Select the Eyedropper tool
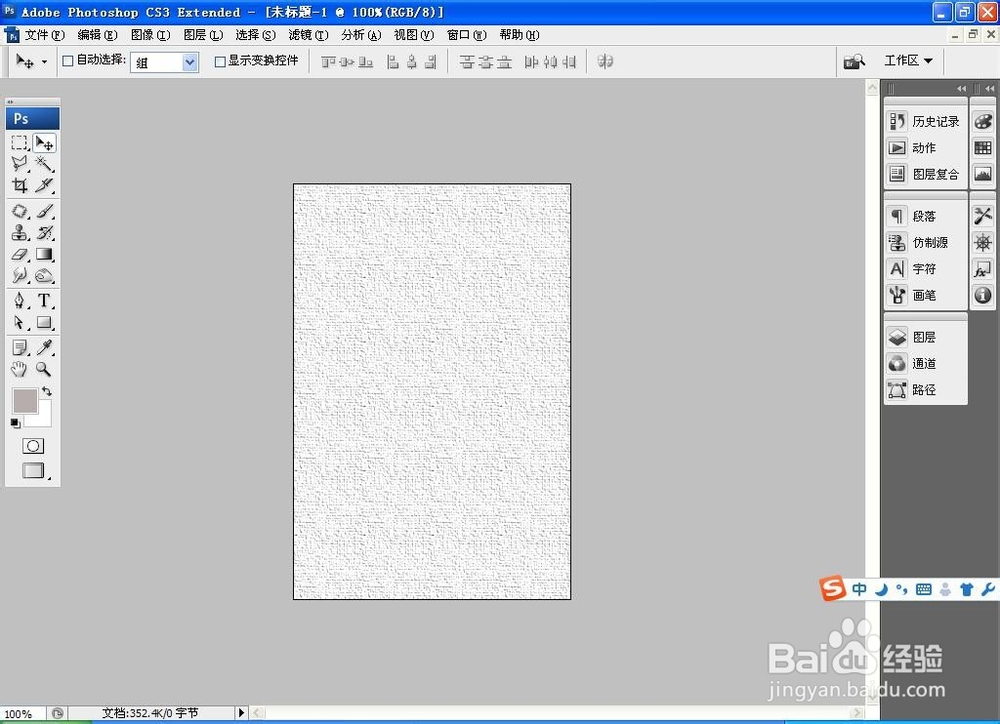Image resolution: width=1000 pixels, height=724 pixels. click(44, 348)
